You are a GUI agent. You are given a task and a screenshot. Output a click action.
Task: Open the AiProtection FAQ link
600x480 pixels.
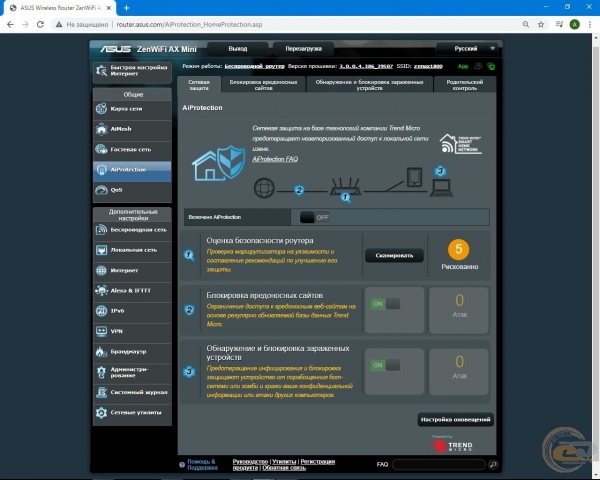(275, 159)
